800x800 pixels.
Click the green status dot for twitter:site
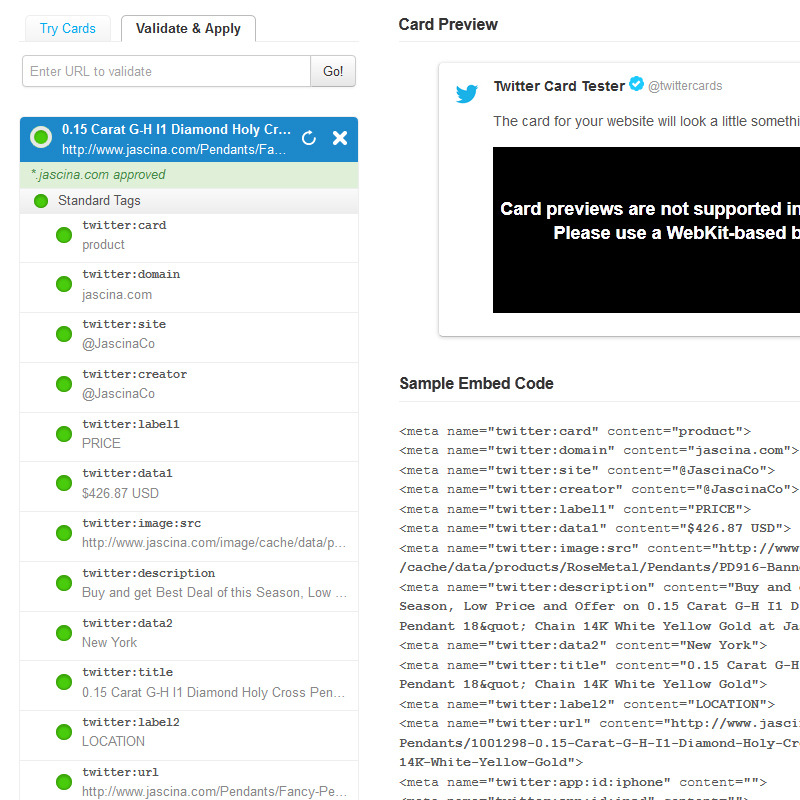(x=64, y=334)
